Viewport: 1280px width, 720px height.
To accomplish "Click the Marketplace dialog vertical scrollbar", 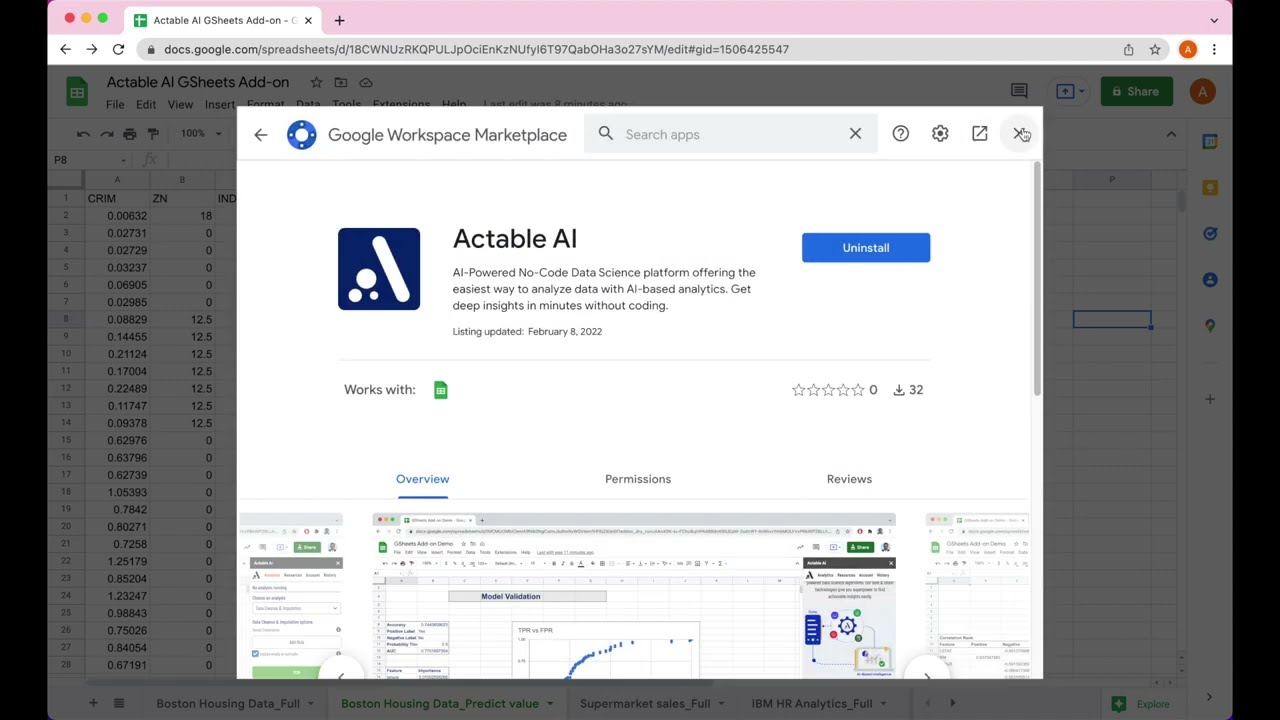I will [1036, 280].
